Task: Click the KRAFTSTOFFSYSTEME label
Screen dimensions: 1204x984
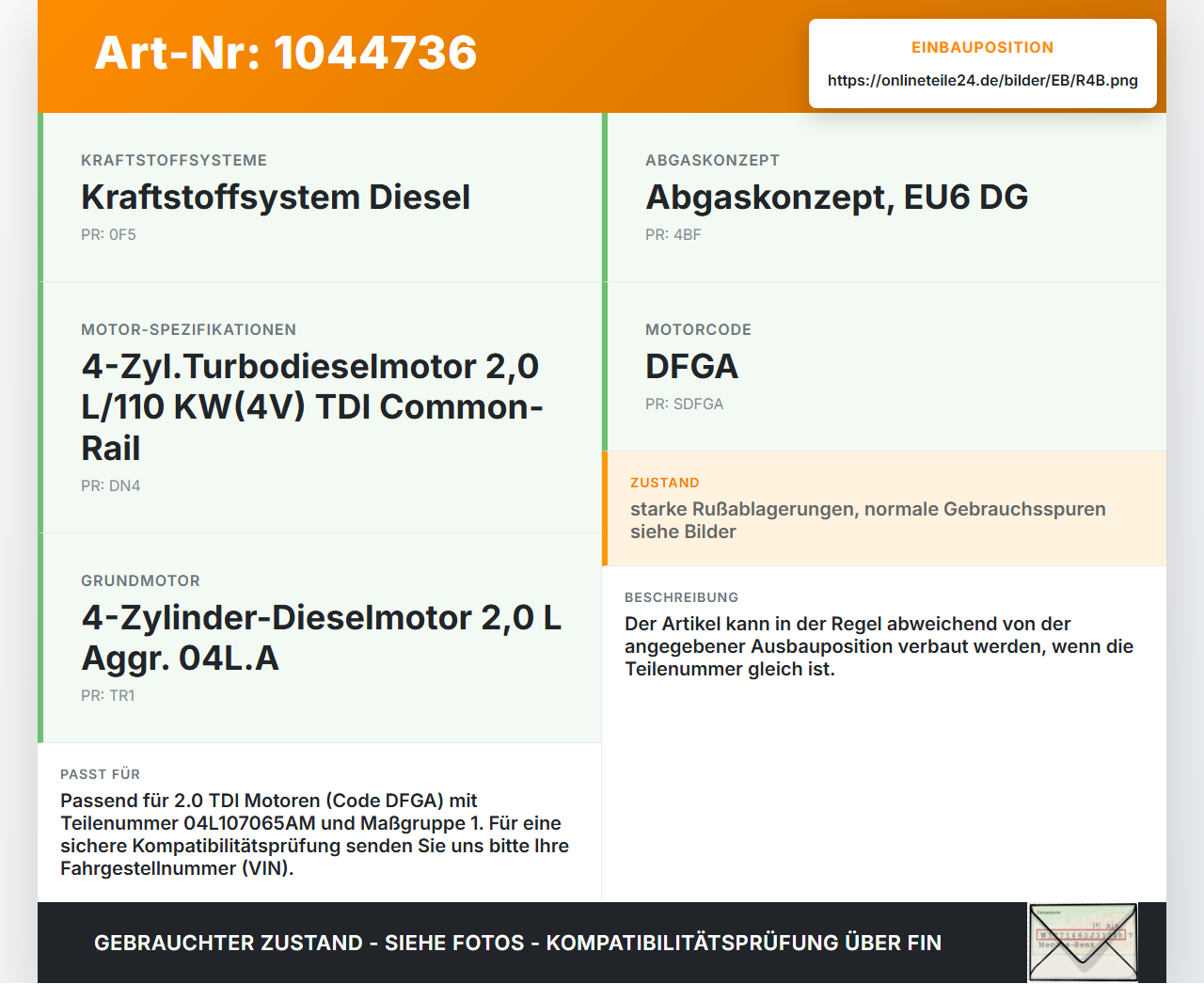Action: pyautogui.click(x=174, y=161)
